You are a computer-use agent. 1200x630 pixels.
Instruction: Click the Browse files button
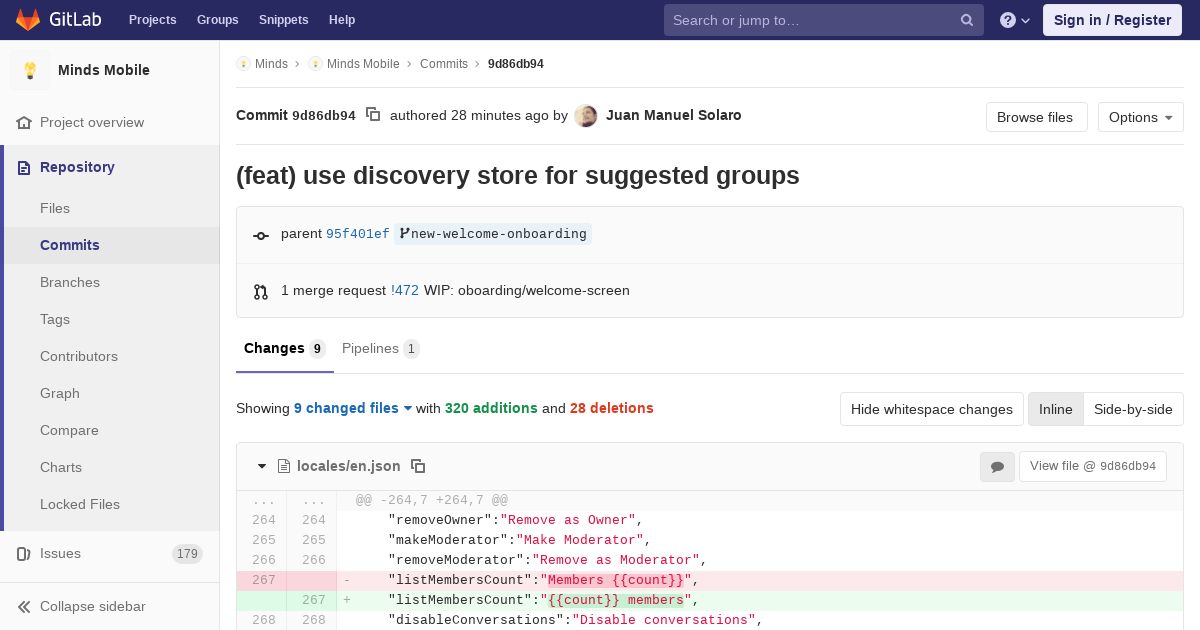1035,117
